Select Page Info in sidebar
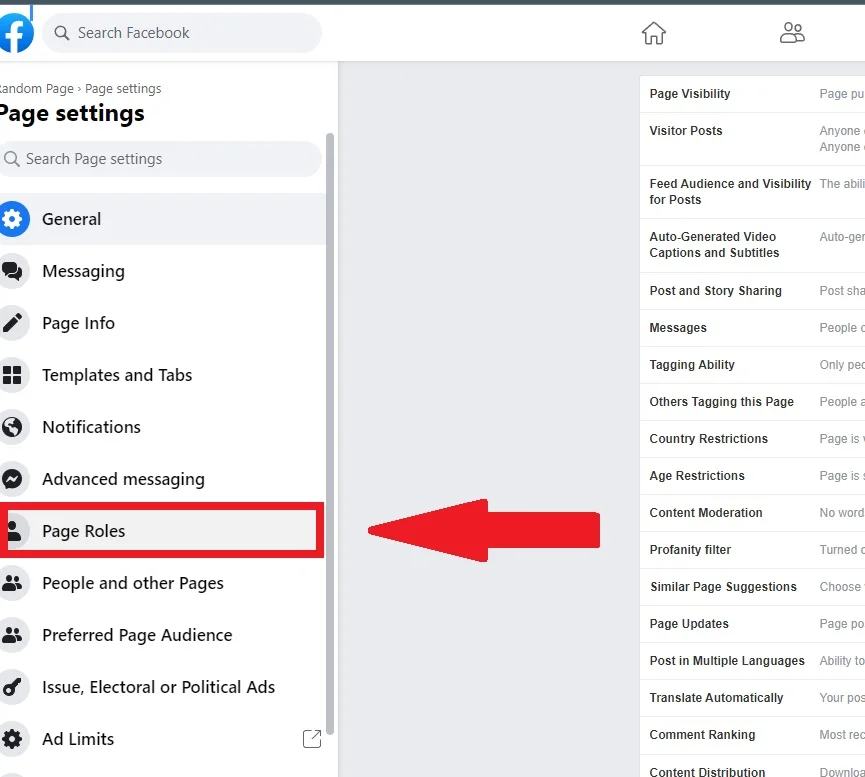 click(163, 323)
